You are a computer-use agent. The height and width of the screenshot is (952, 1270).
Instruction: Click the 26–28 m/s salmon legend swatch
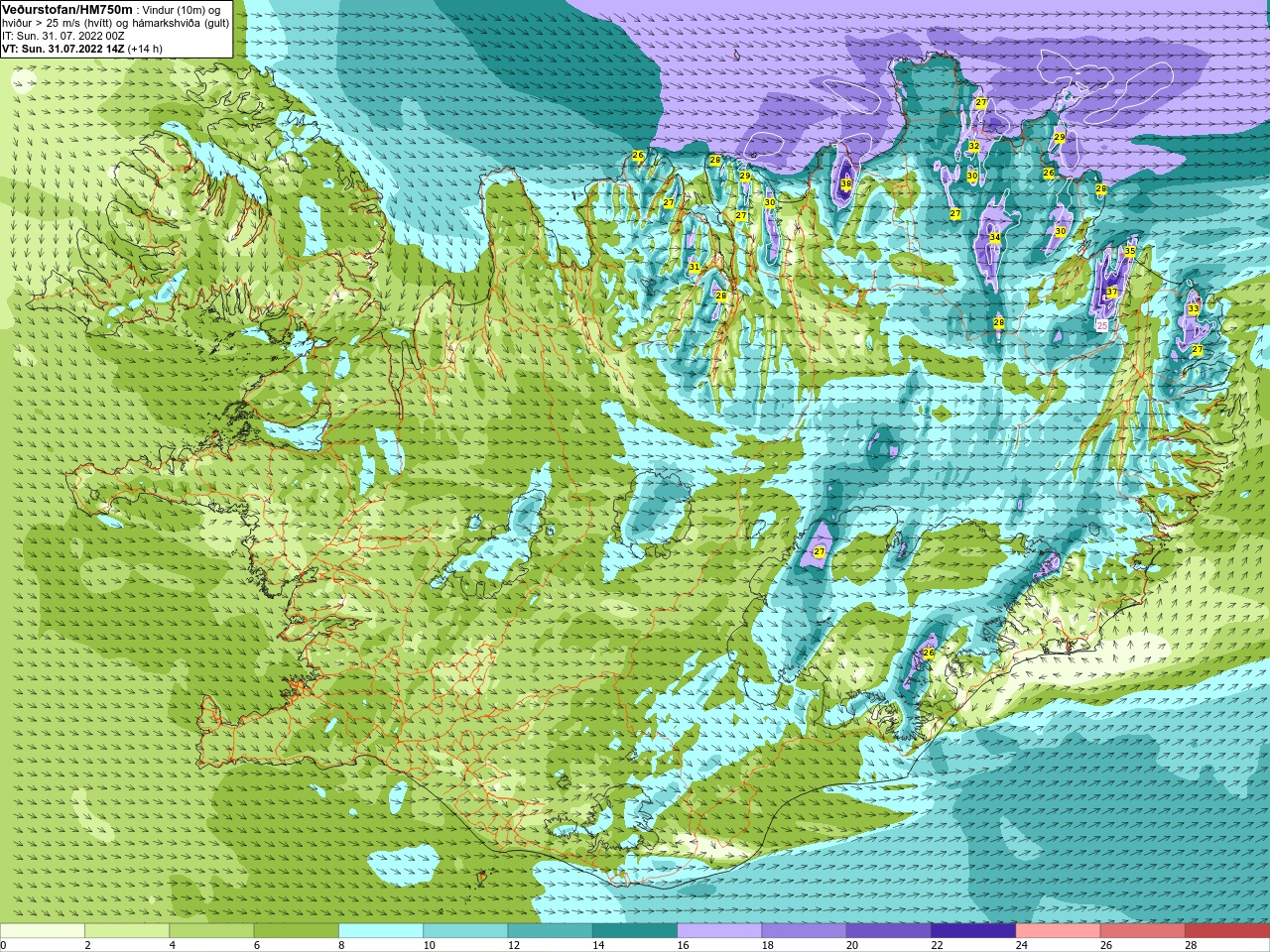click(x=1142, y=931)
